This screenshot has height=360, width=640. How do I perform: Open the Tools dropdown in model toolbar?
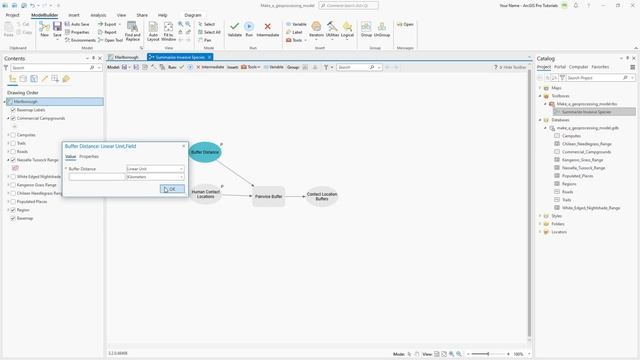[251, 67]
